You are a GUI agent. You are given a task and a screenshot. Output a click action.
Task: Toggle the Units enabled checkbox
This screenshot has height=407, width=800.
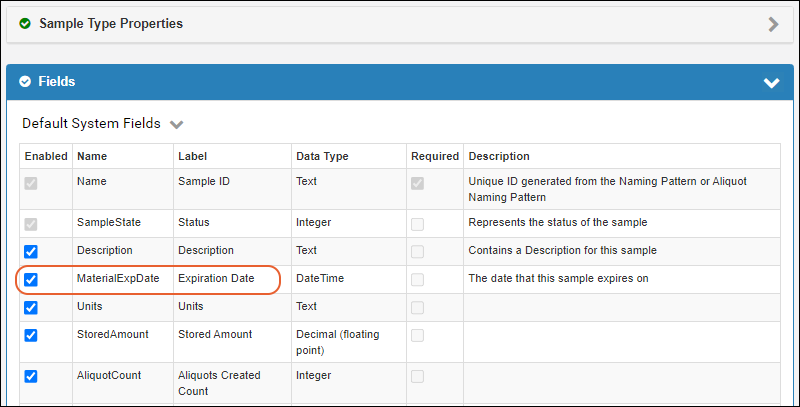(31, 307)
